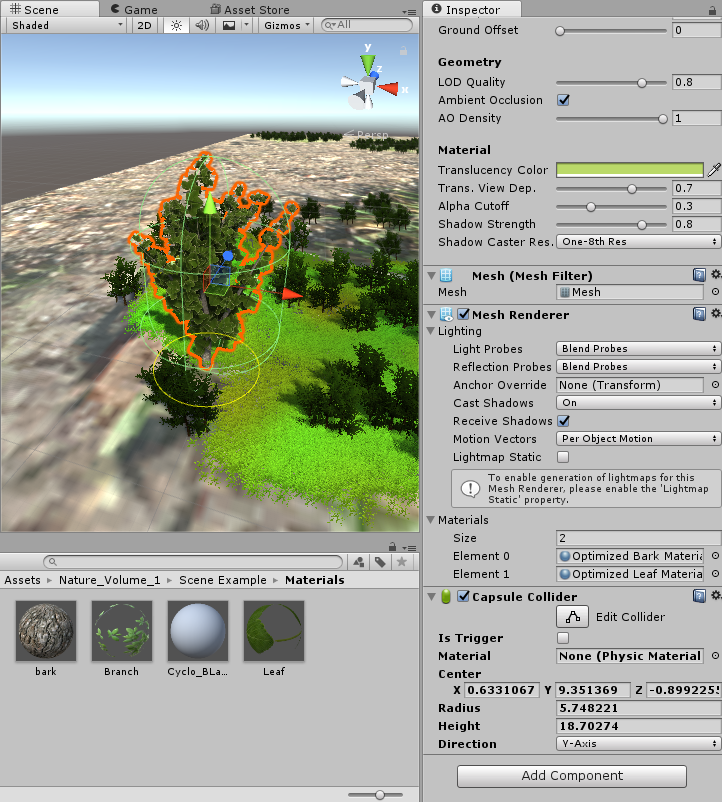
Task: Mute scene audio with speaker icon
Action: click(x=202, y=25)
